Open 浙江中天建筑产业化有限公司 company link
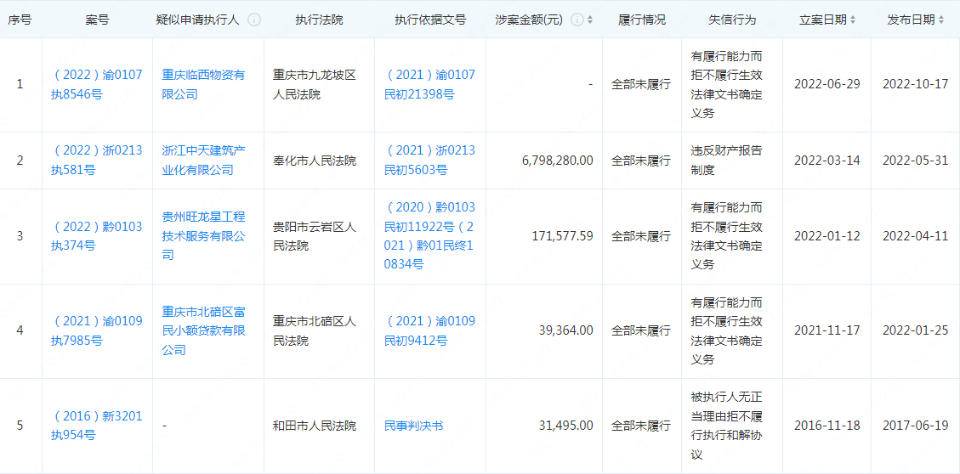Image resolution: width=960 pixels, height=474 pixels. (x=203, y=160)
